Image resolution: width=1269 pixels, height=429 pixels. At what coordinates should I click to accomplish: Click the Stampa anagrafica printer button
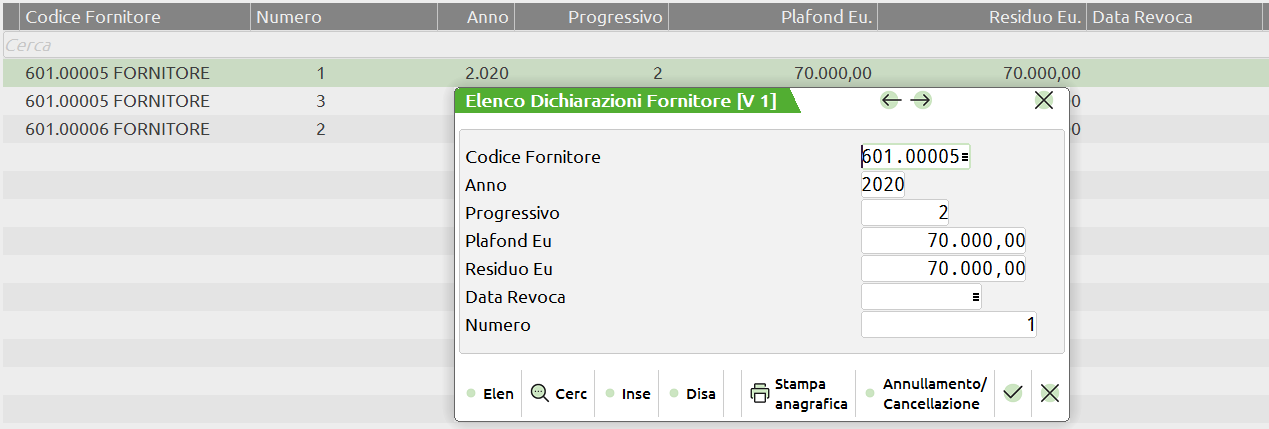click(798, 394)
